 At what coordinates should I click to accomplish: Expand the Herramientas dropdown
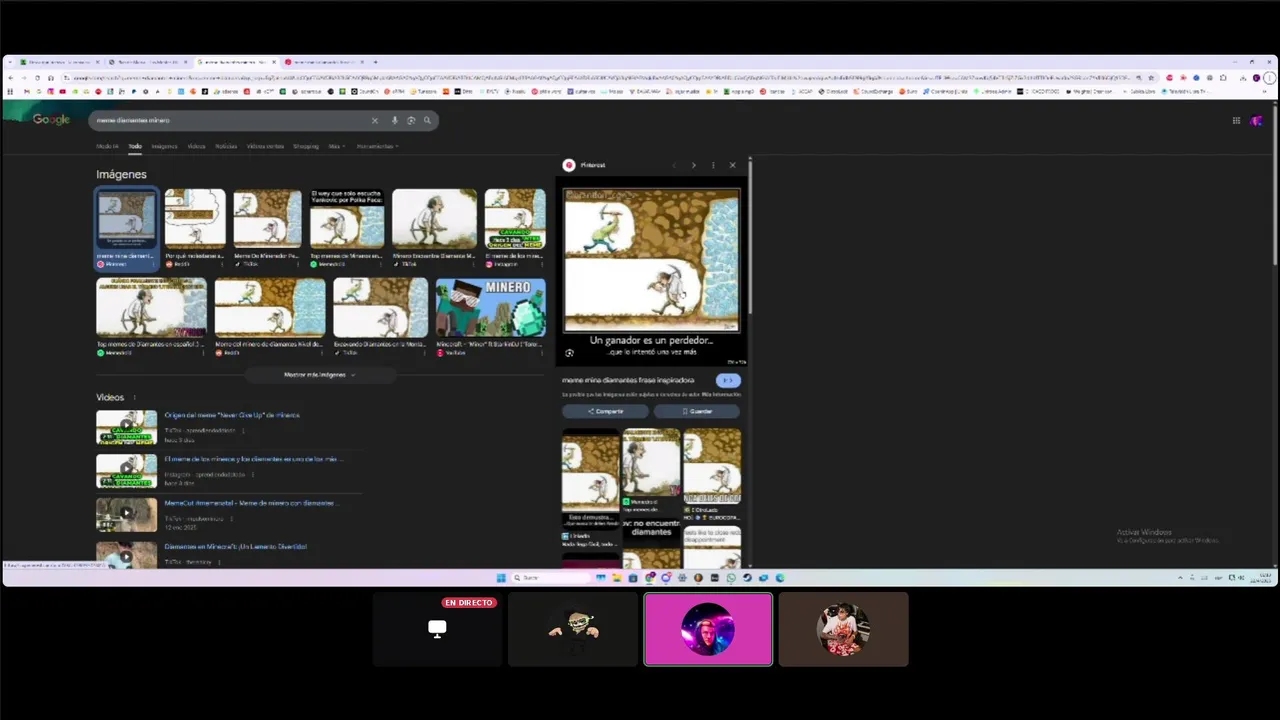coord(377,146)
